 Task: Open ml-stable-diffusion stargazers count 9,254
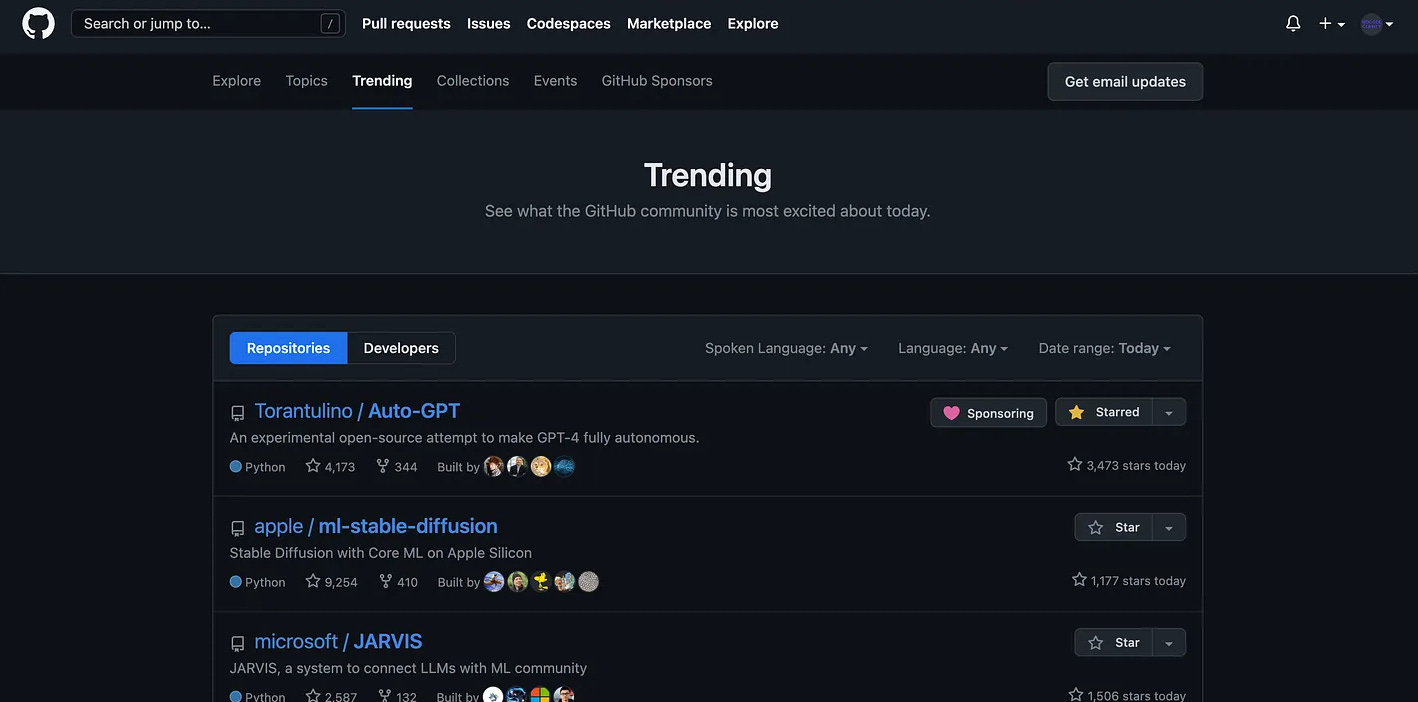pyautogui.click(x=331, y=581)
